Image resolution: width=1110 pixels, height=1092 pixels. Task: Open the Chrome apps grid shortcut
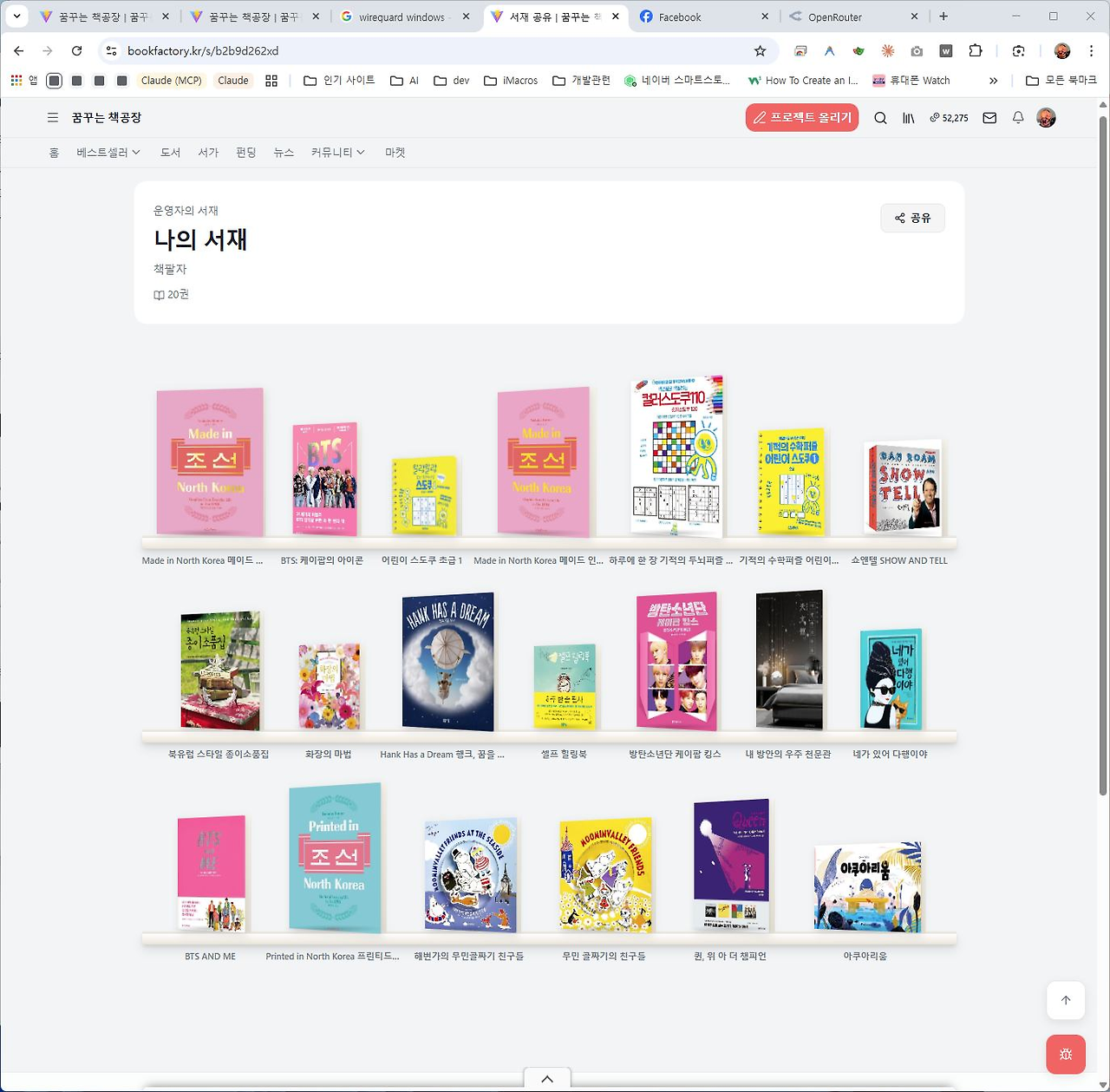(x=16, y=81)
